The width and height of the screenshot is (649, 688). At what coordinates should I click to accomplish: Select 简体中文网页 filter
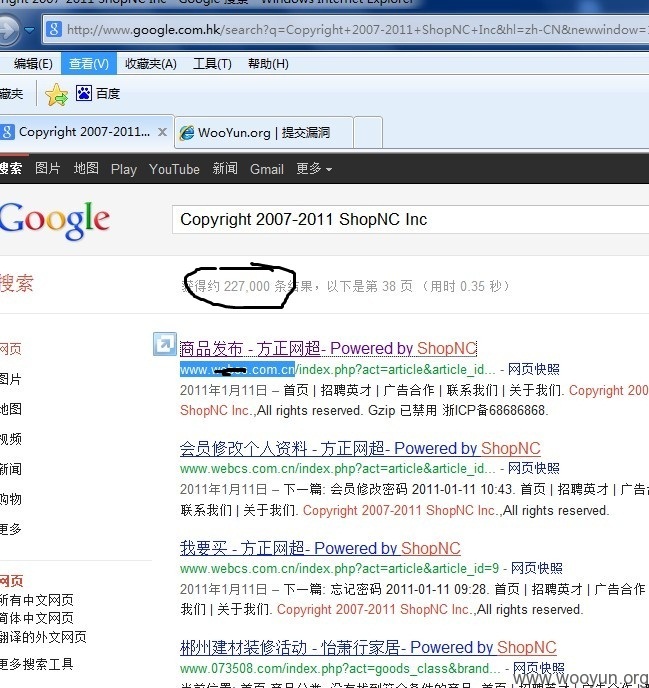tap(36, 618)
